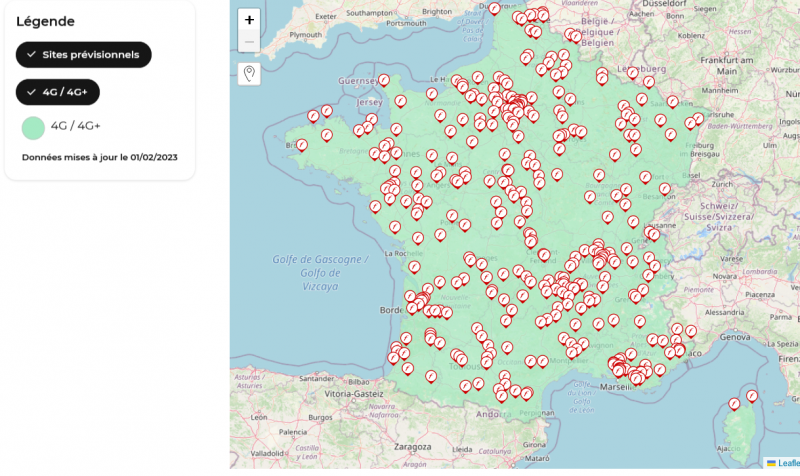Click the geolocation pin button

[249, 73]
